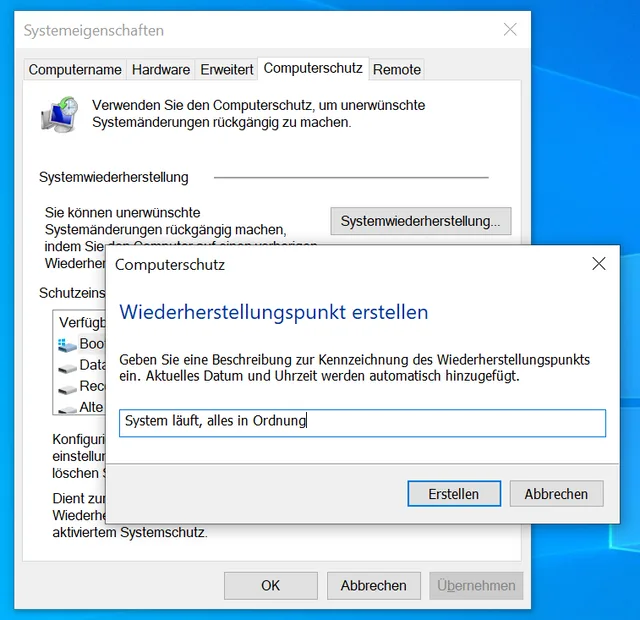This screenshot has width=640, height=620.
Task: Close the Computerschutz dialog
Action: [x=599, y=264]
